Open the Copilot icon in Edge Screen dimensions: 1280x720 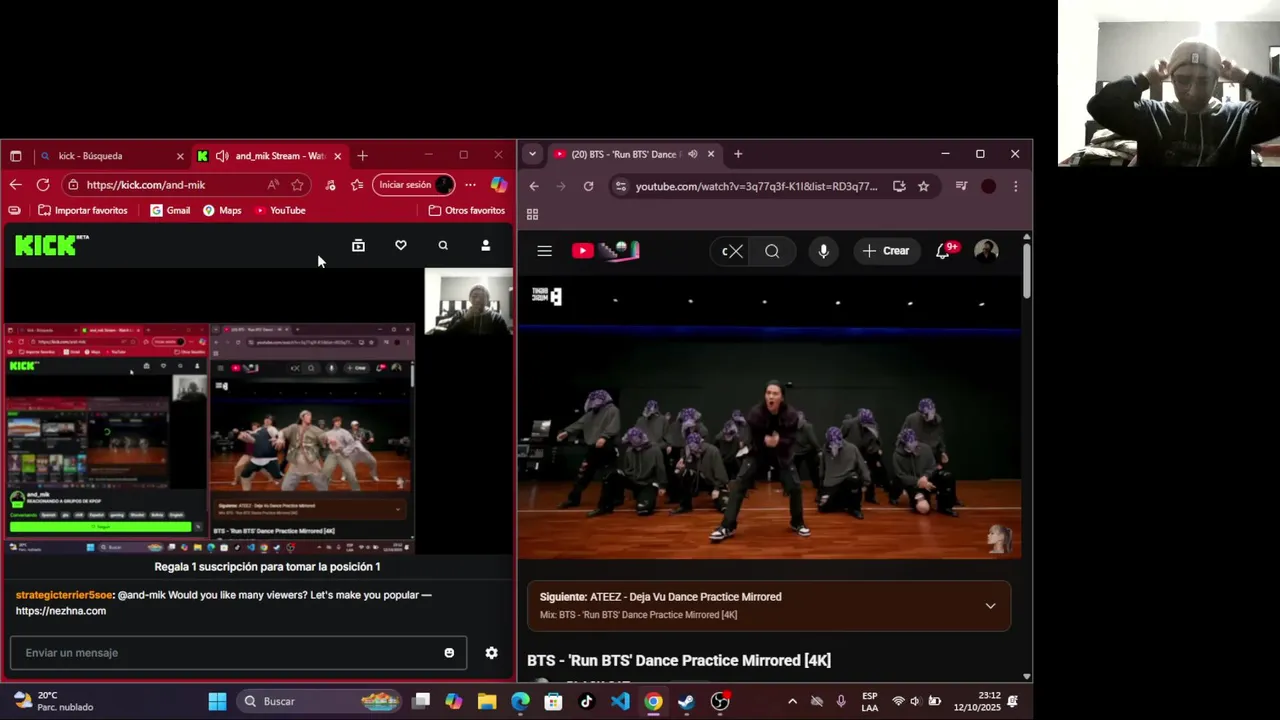point(498,185)
